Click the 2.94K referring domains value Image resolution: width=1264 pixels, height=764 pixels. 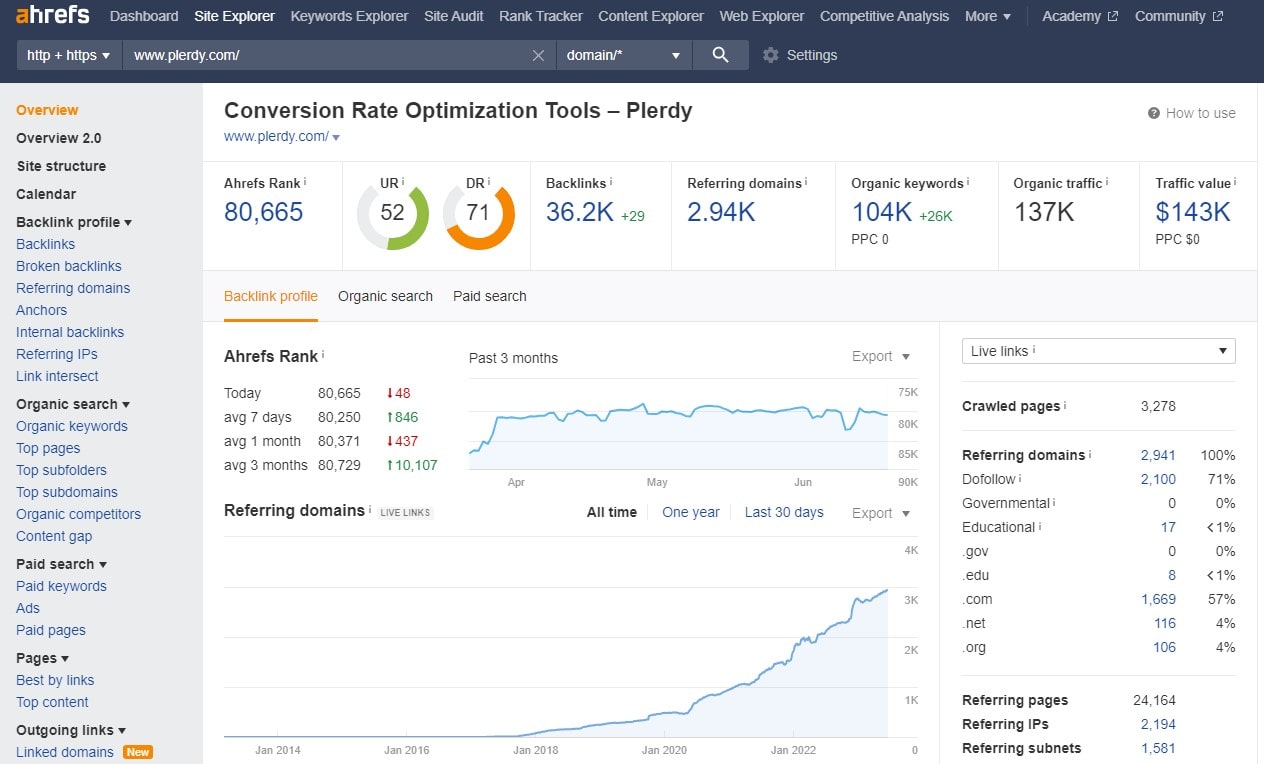[x=721, y=212]
